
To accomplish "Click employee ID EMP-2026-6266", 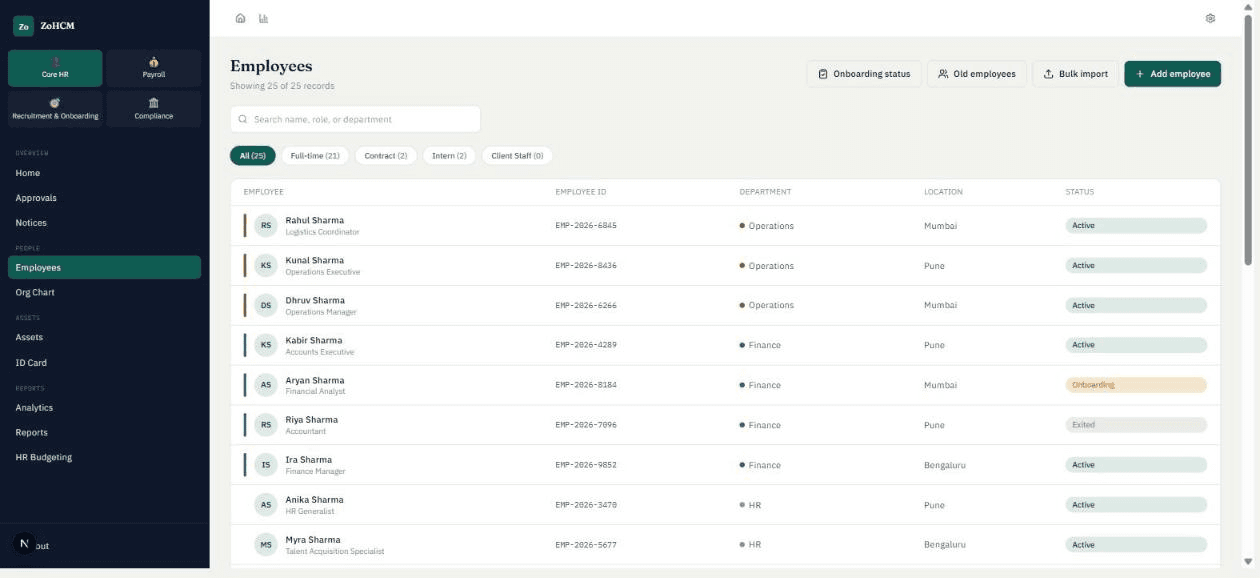I will (586, 305).
